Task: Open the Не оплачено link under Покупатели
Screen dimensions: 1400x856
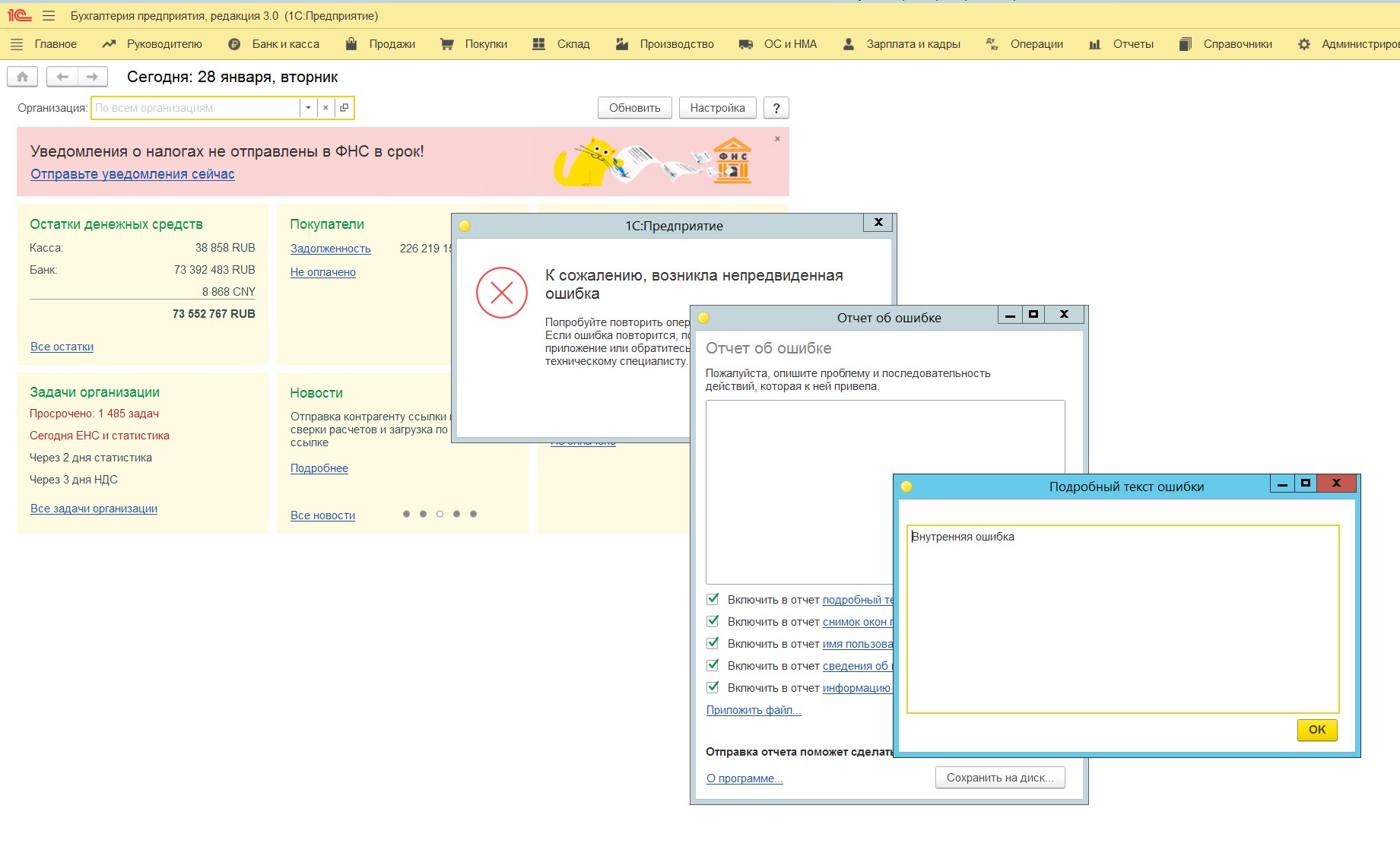Action: click(x=323, y=272)
